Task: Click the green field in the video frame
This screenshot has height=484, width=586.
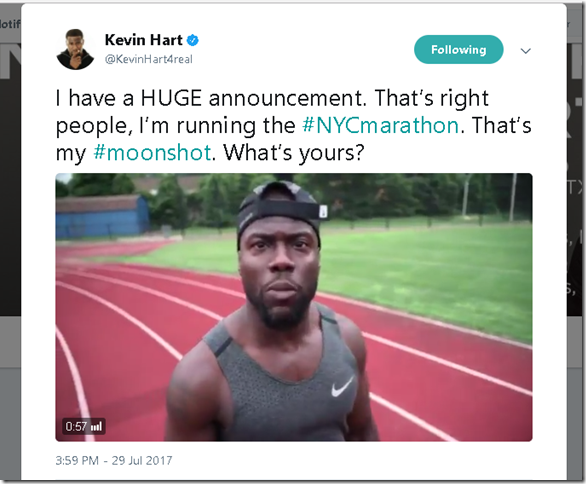Action: (430, 269)
